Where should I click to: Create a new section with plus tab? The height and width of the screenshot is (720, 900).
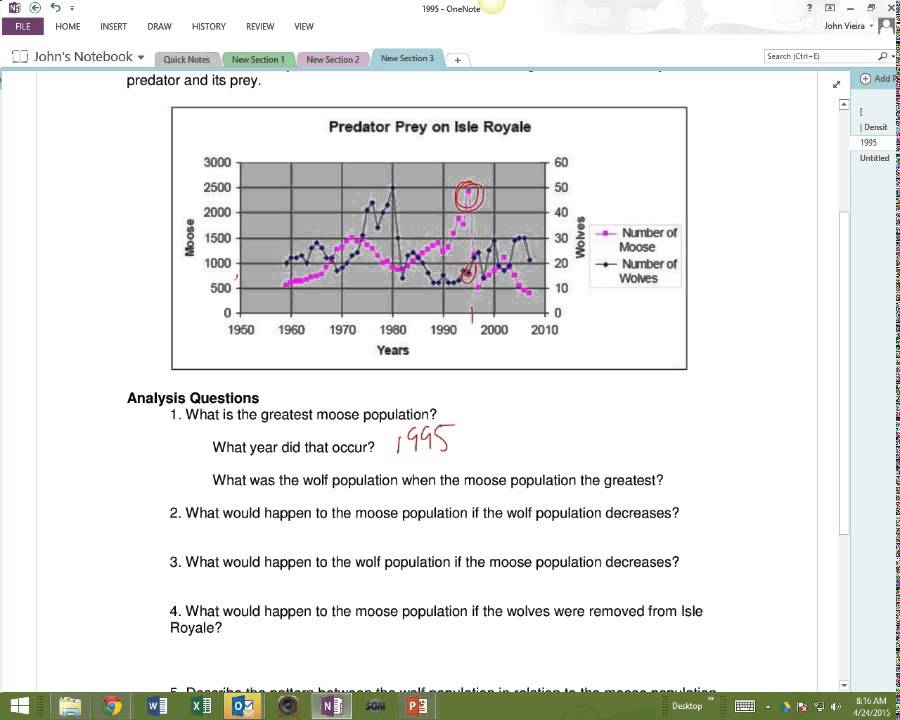click(x=457, y=60)
